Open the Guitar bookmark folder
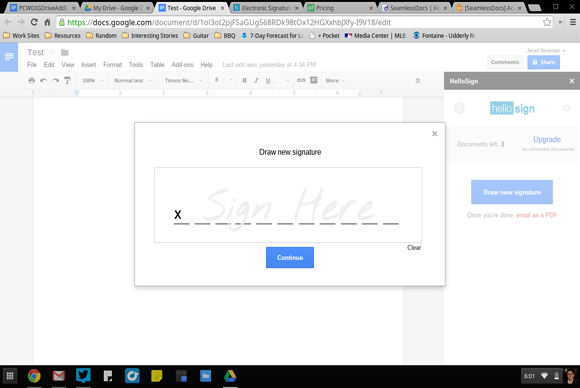The width and height of the screenshot is (580, 388). click(196, 36)
